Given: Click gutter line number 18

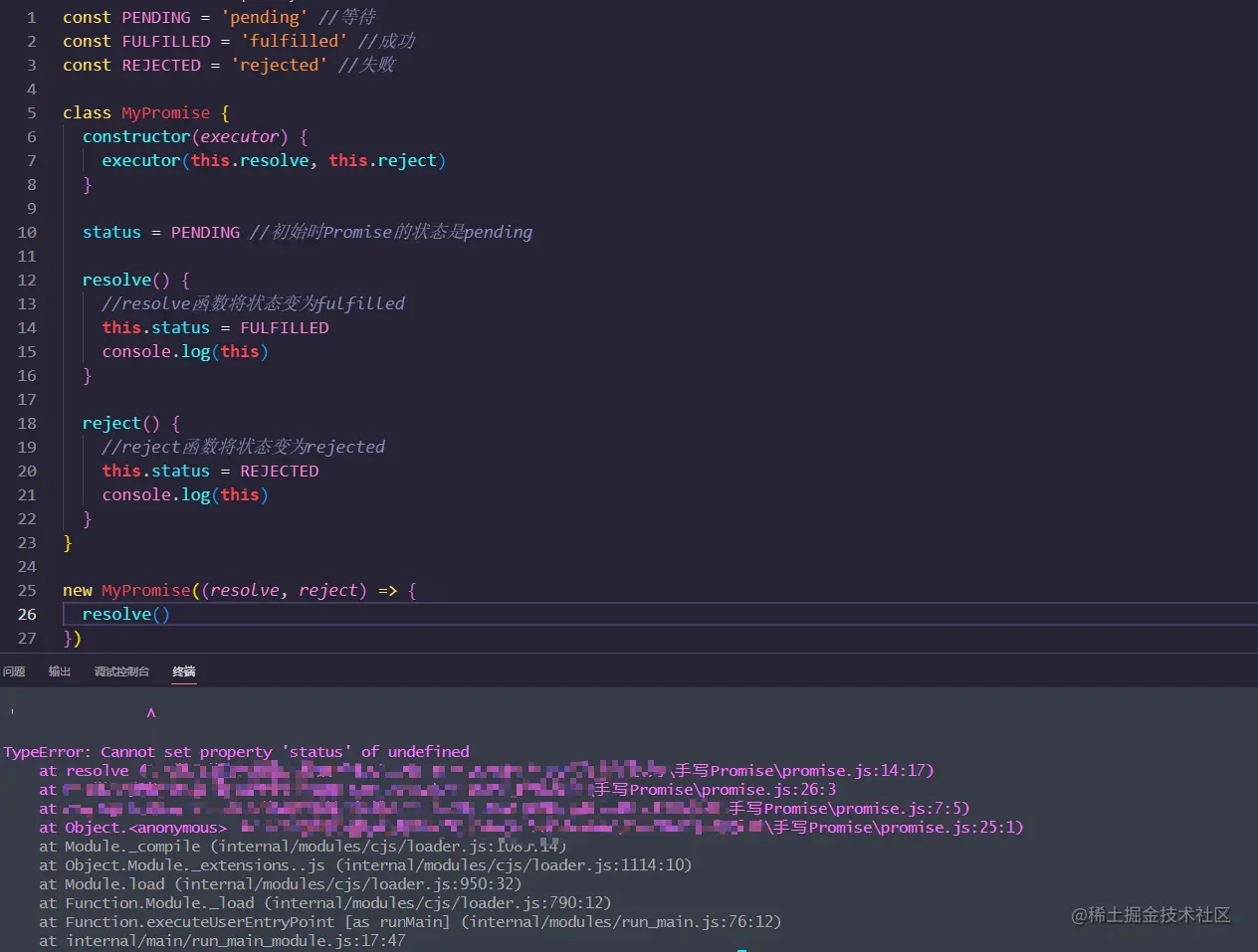Looking at the screenshot, I should pyautogui.click(x=27, y=423).
